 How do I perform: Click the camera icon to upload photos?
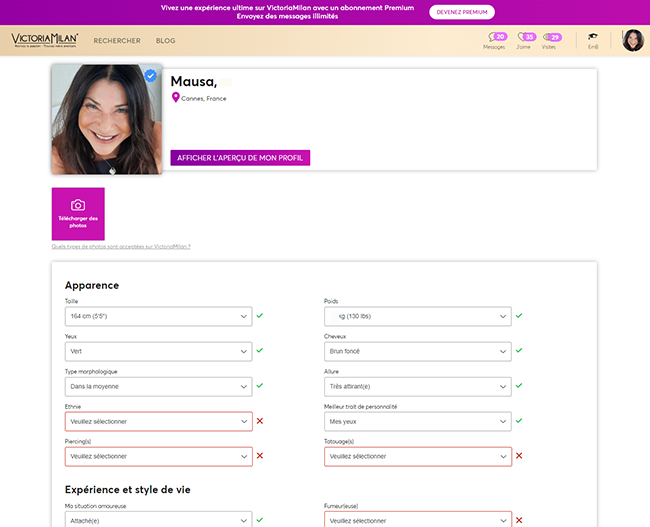click(x=78, y=205)
